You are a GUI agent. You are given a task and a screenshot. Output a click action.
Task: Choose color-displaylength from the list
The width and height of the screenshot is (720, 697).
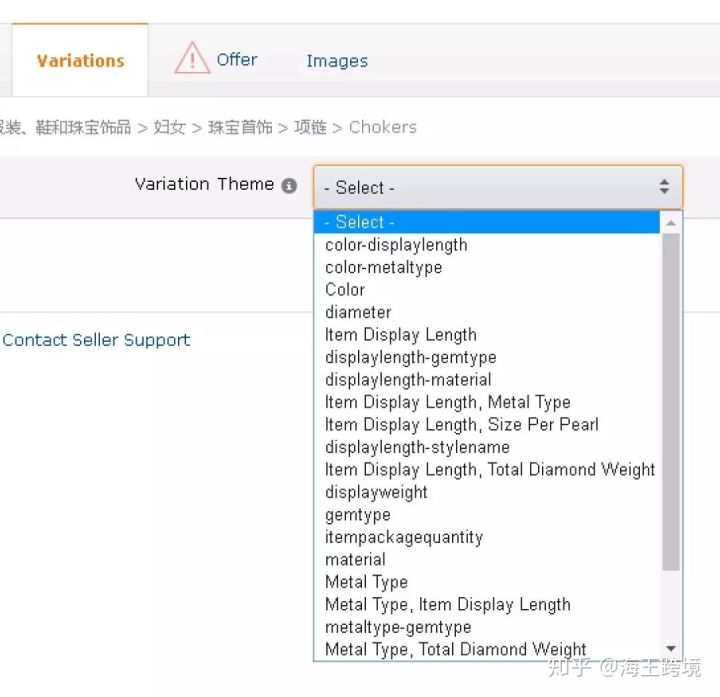[x=396, y=245]
